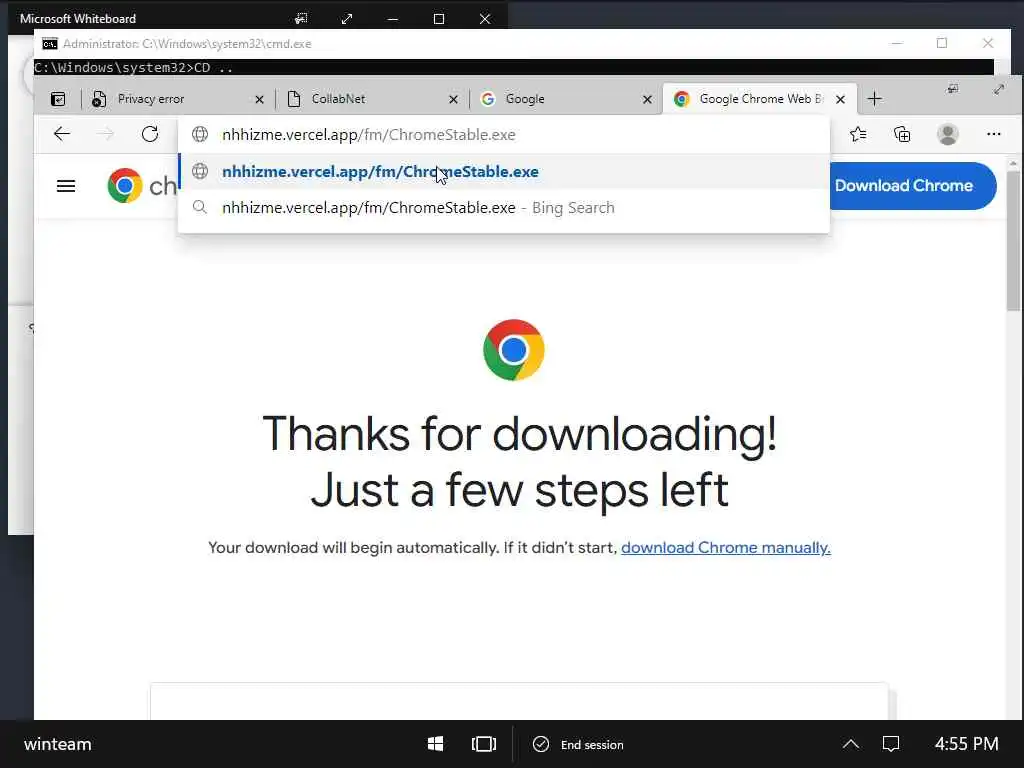Close the Privacy error tab

[x=259, y=99]
